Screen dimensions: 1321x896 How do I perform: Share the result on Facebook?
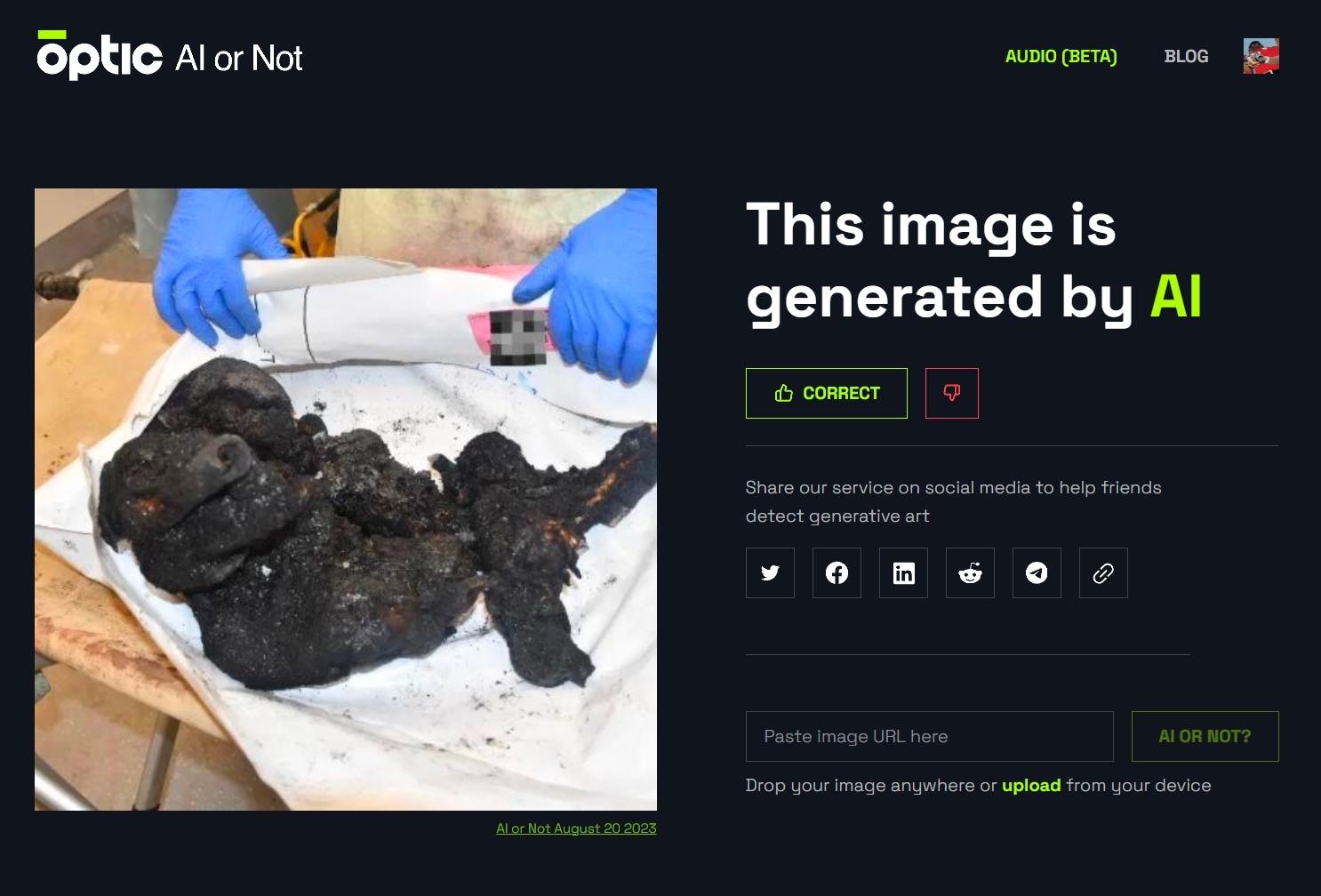(837, 573)
